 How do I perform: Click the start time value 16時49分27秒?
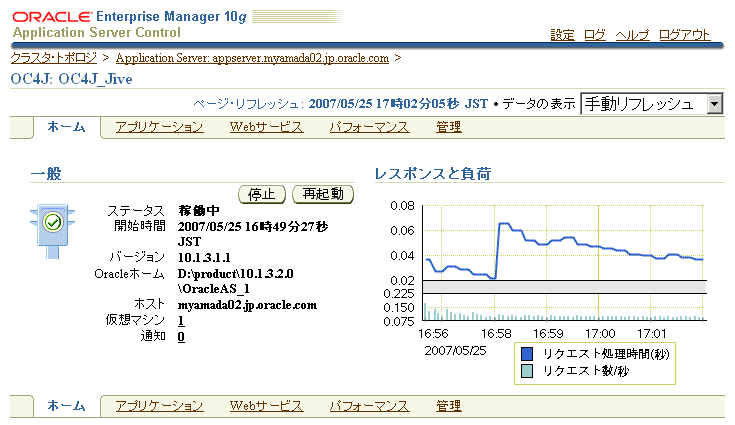coord(286,227)
